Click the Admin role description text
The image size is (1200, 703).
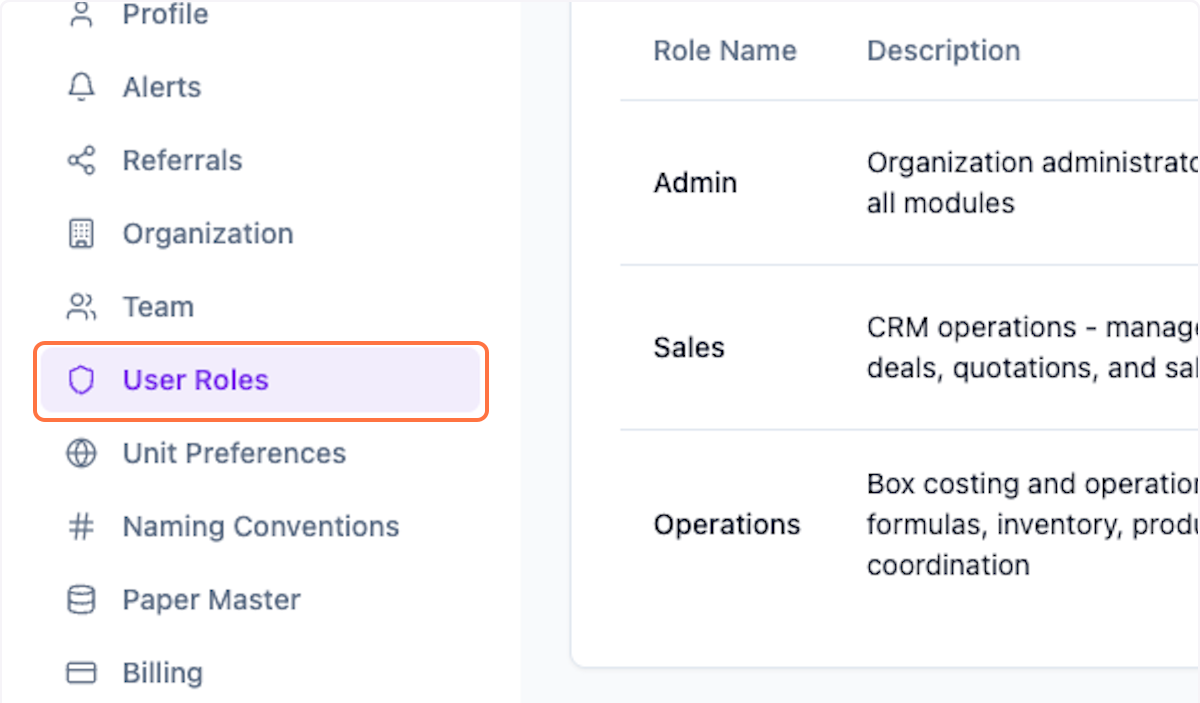(x=1030, y=183)
